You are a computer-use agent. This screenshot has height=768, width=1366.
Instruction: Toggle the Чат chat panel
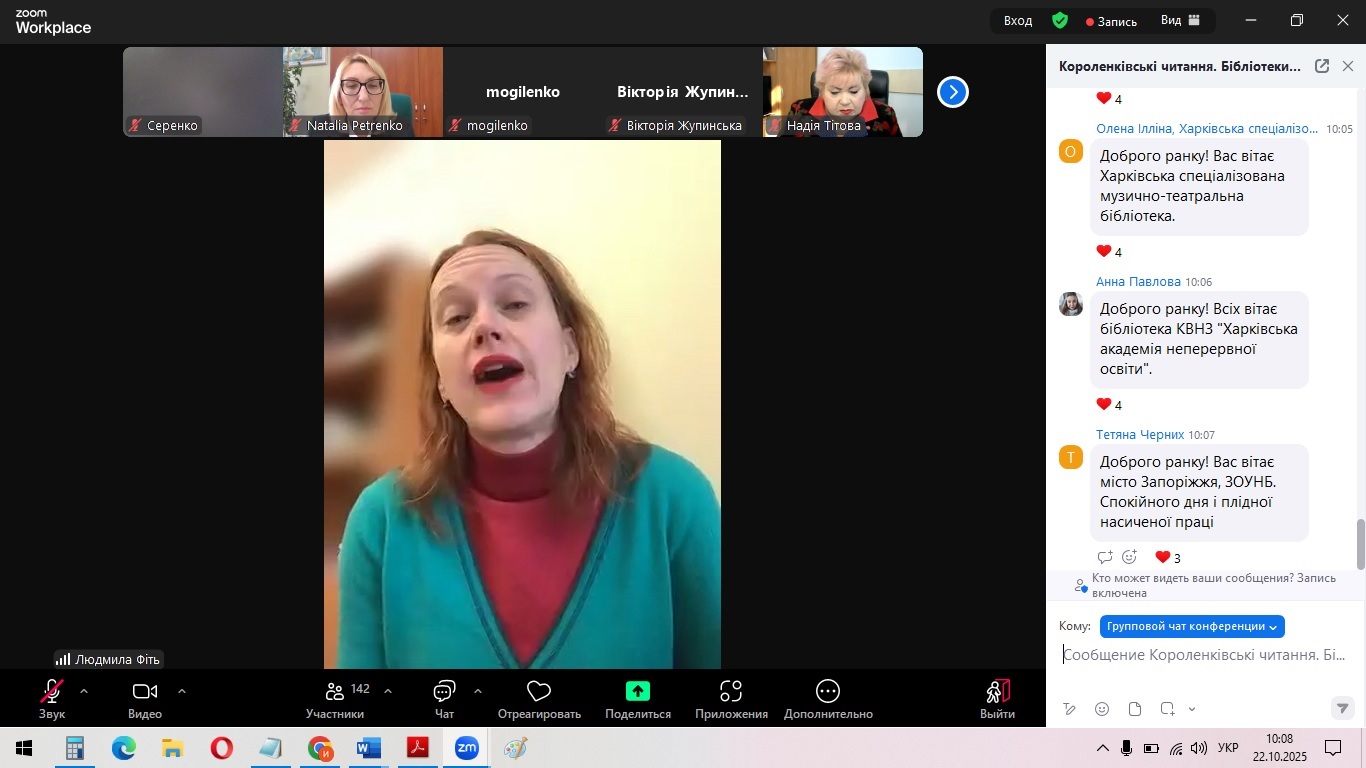click(444, 692)
